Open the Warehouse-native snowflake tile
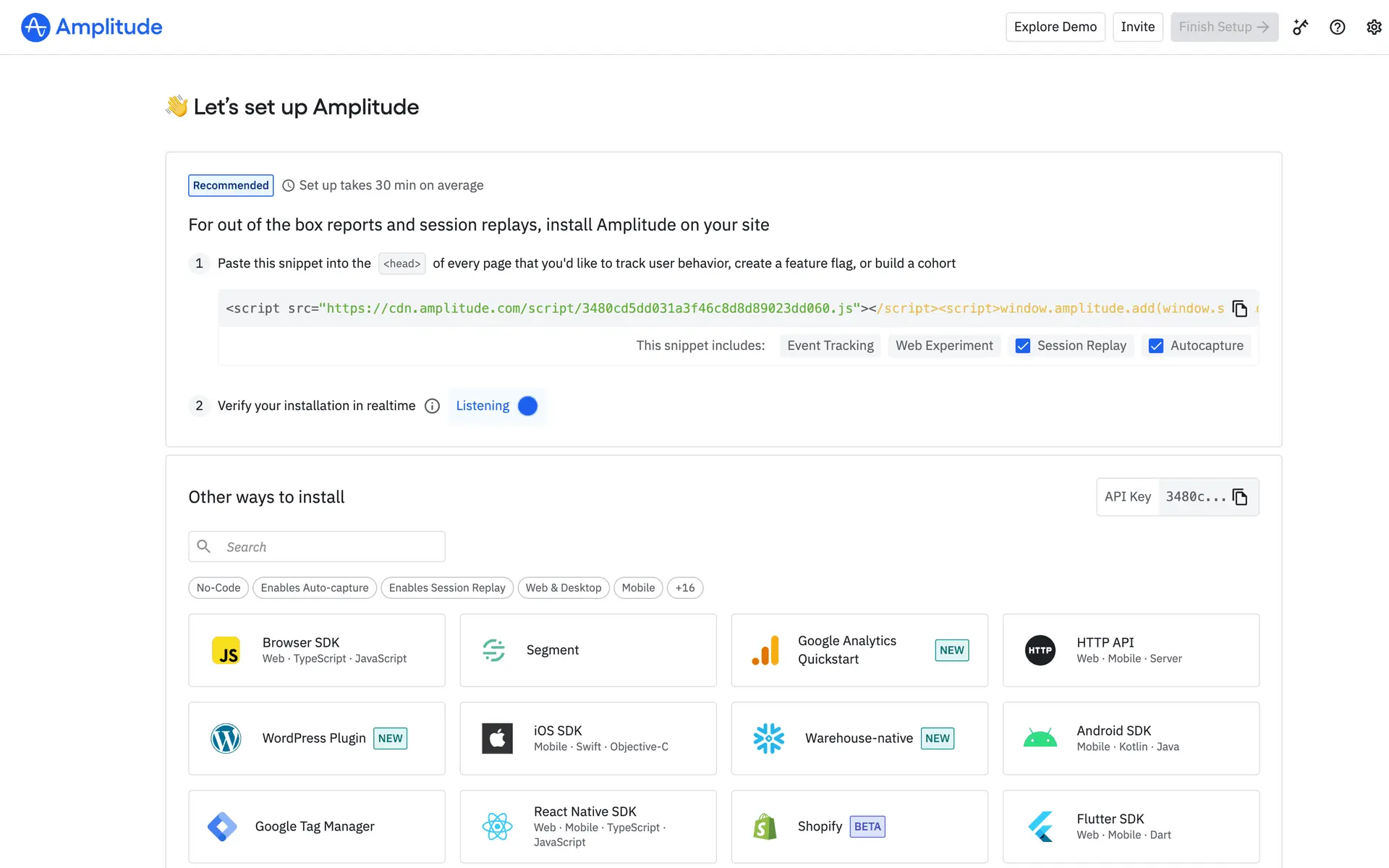The width and height of the screenshot is (1389, 868). (859, 738)
